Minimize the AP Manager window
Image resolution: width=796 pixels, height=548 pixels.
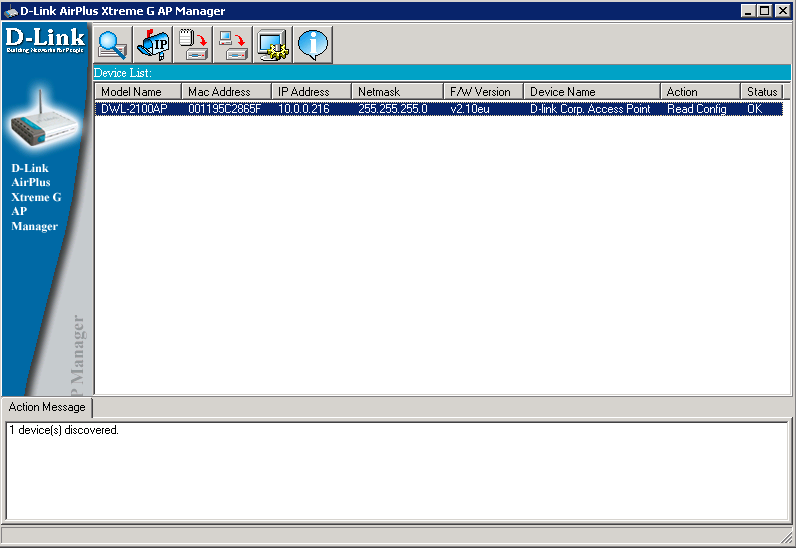[748, 11]
